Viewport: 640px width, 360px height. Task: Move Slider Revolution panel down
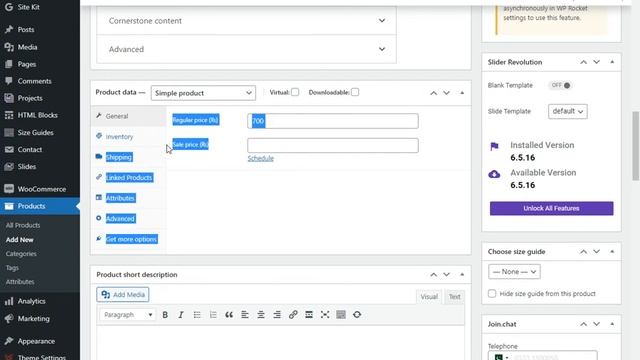pos(597,62)
